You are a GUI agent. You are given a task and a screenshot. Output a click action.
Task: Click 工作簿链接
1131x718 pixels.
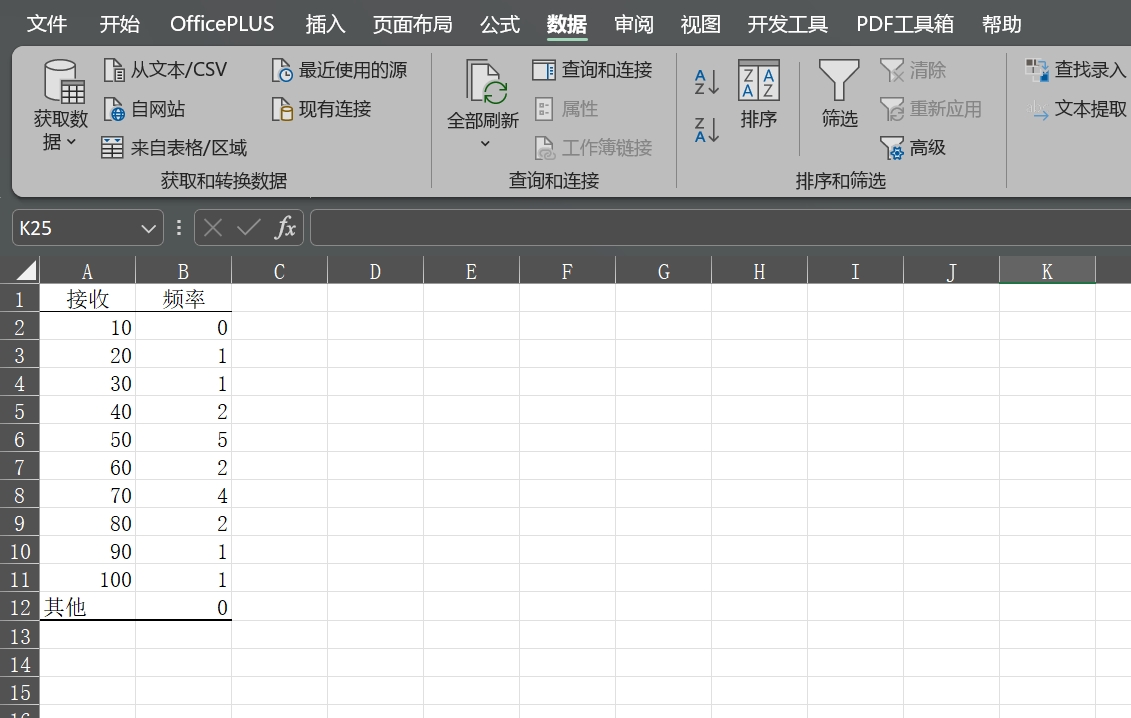(x=593, y=148)
